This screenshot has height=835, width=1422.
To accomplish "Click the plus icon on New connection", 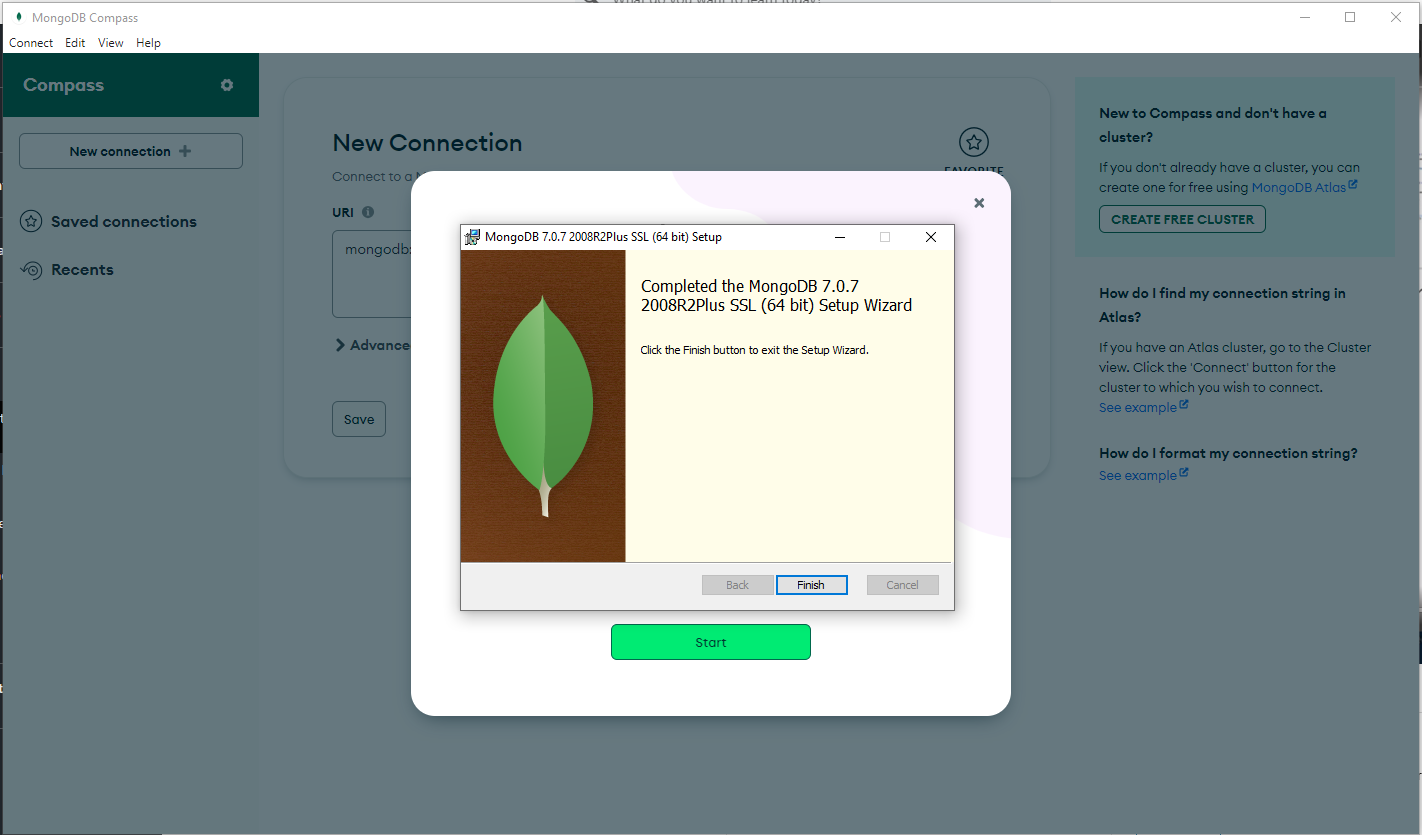I will (184, 151).
